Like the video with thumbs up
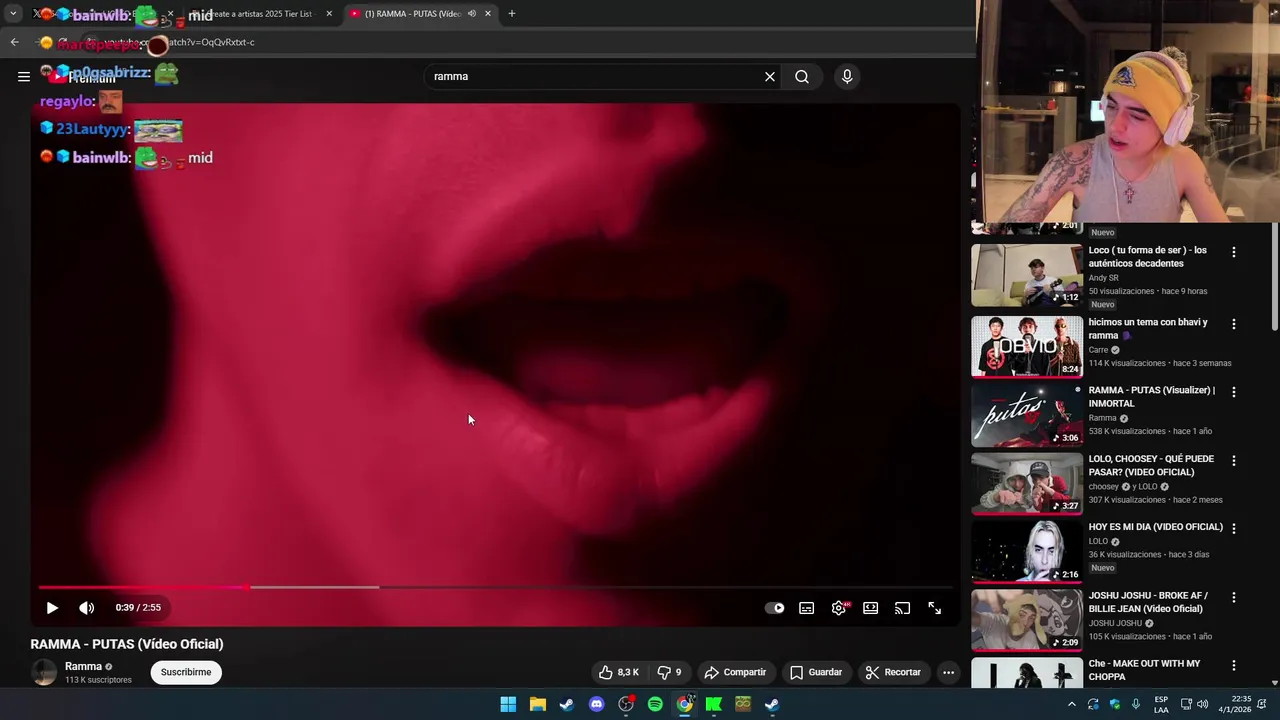Image resolution: width=1280 pixels, height=720 pixels. 619,672
